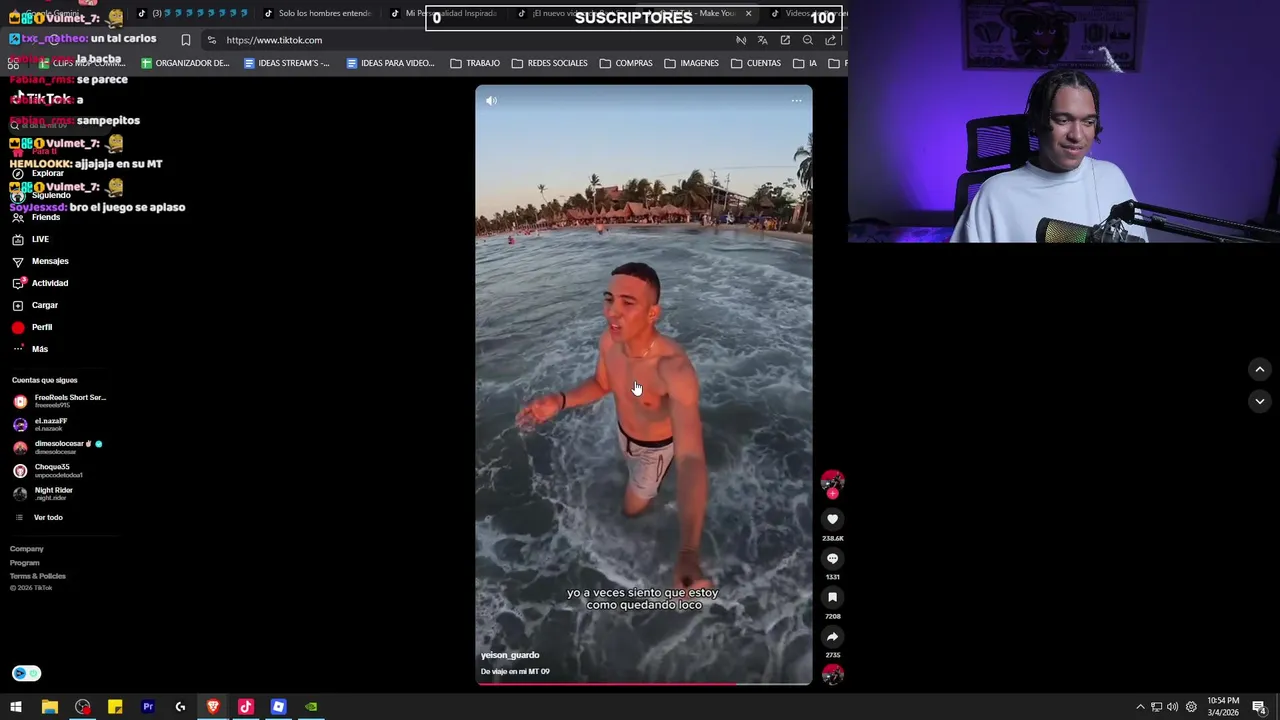The width and height of the screenshot is (1280, 720).
Task: Open Windows Start menu
Action: [16, 707]
